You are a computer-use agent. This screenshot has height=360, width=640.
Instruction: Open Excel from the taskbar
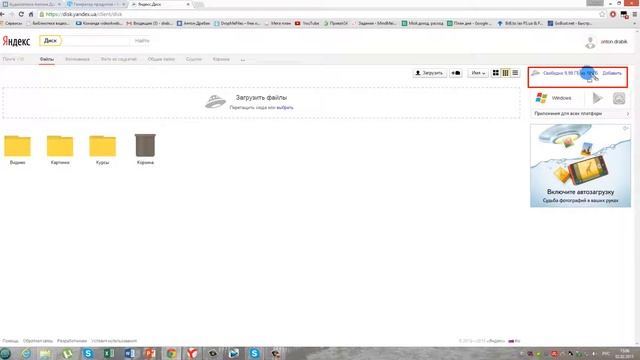pyautogui.click(x=109, y=353)
